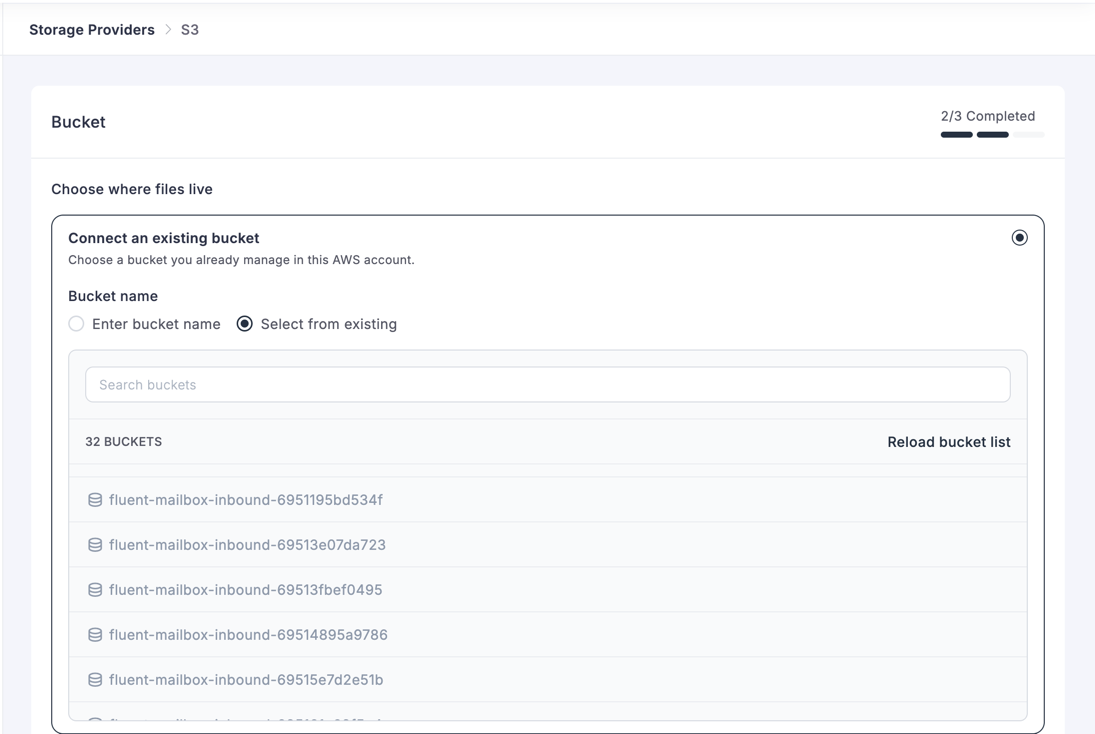The image size is (1095, 734).
Task: Click the bucket icon beside fluent-mailbox-inbound-69513fbef0495
Action: pyautogui.click(x=94, y=589)
